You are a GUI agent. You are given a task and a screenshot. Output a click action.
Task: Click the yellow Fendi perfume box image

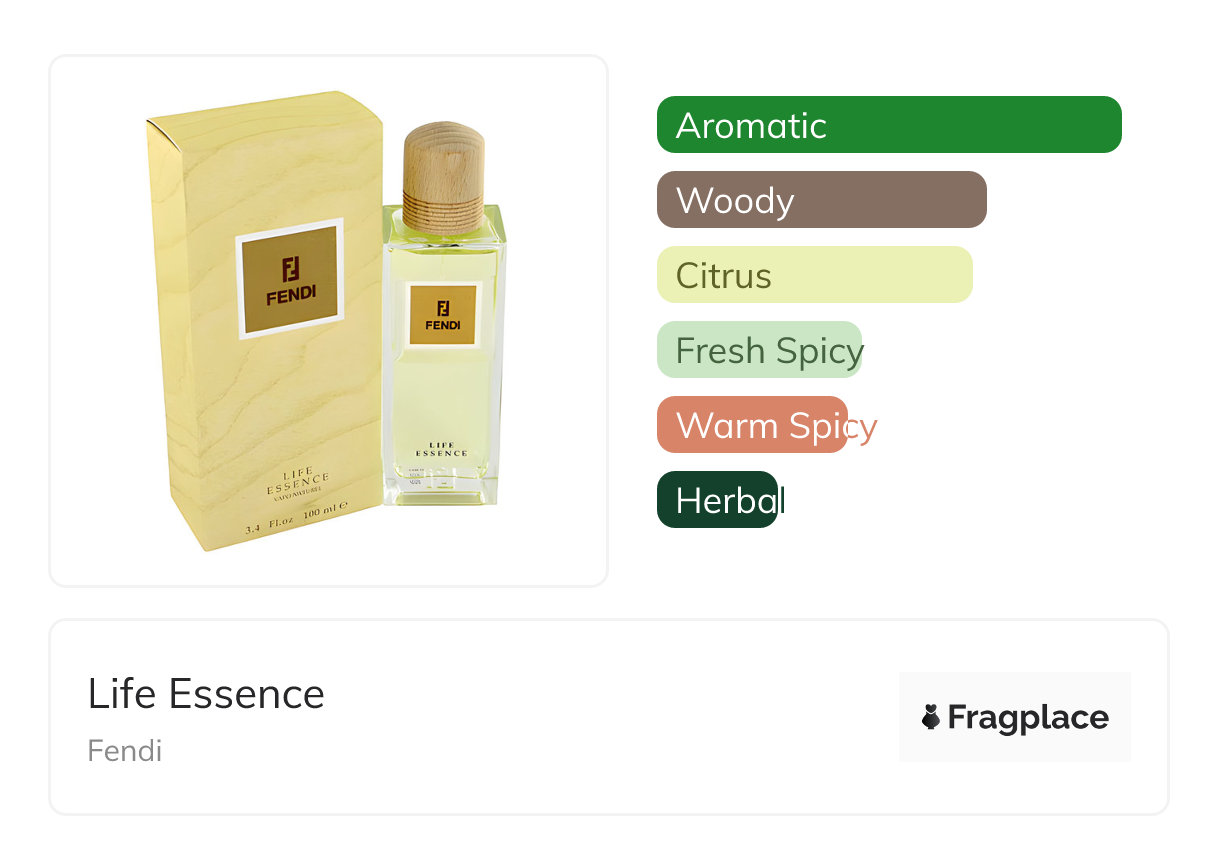[x=265, y=321]
